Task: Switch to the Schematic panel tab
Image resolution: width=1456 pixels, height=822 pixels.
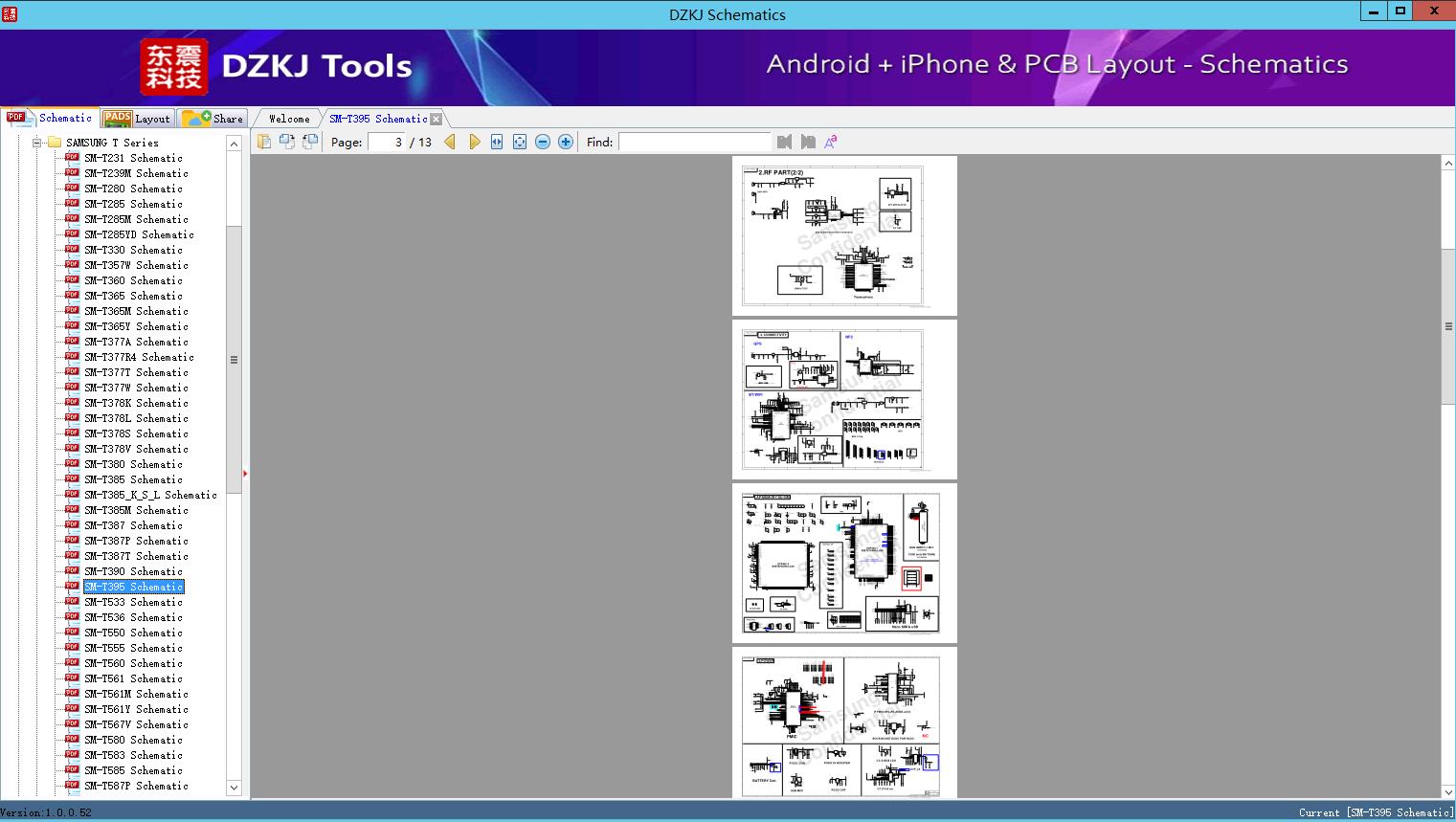Action: [x=50, y=118]
